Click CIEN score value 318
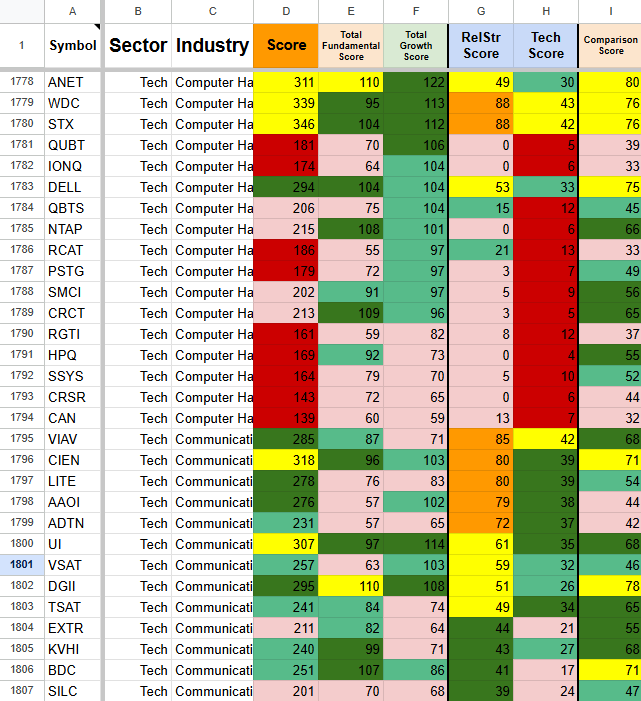The image size is (641, 701). coord(286,460)
